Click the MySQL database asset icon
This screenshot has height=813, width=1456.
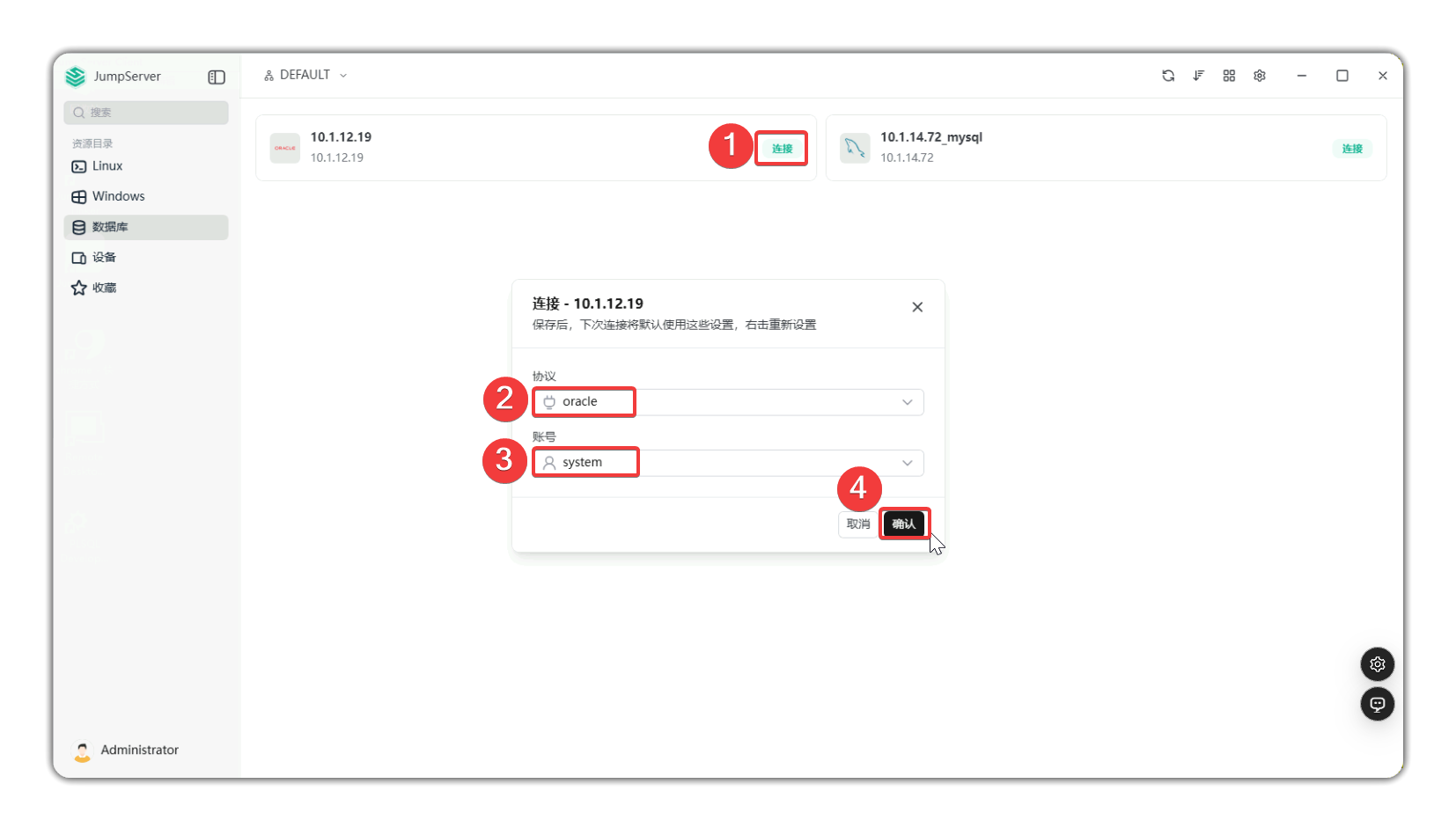point(855,148)
